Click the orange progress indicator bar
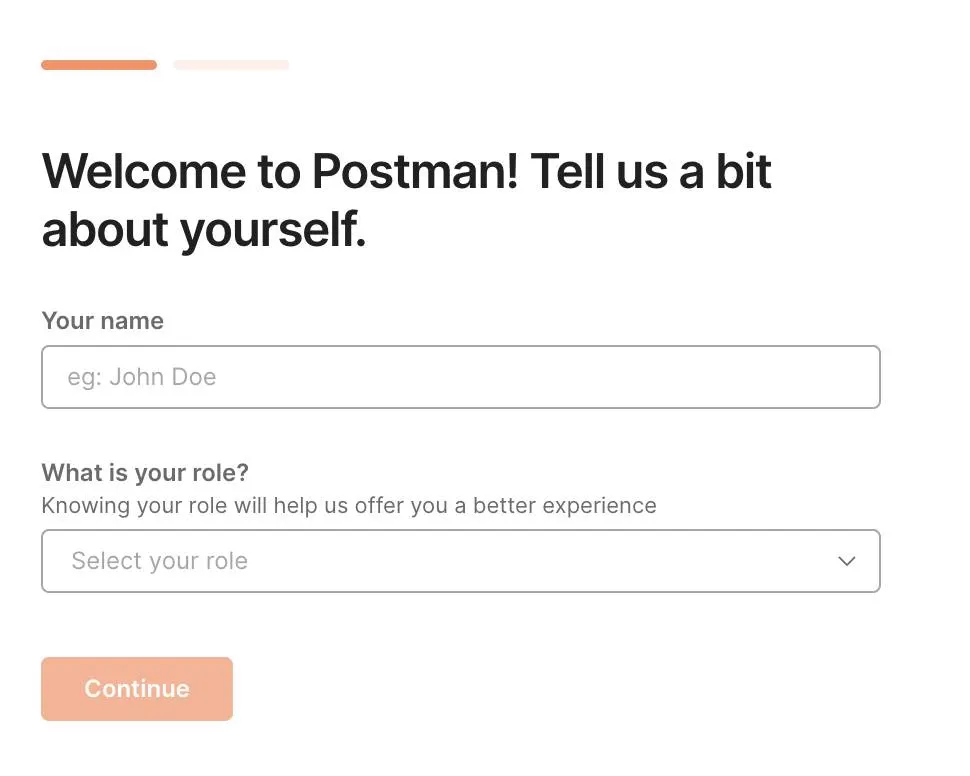 (x=98, y=64)
